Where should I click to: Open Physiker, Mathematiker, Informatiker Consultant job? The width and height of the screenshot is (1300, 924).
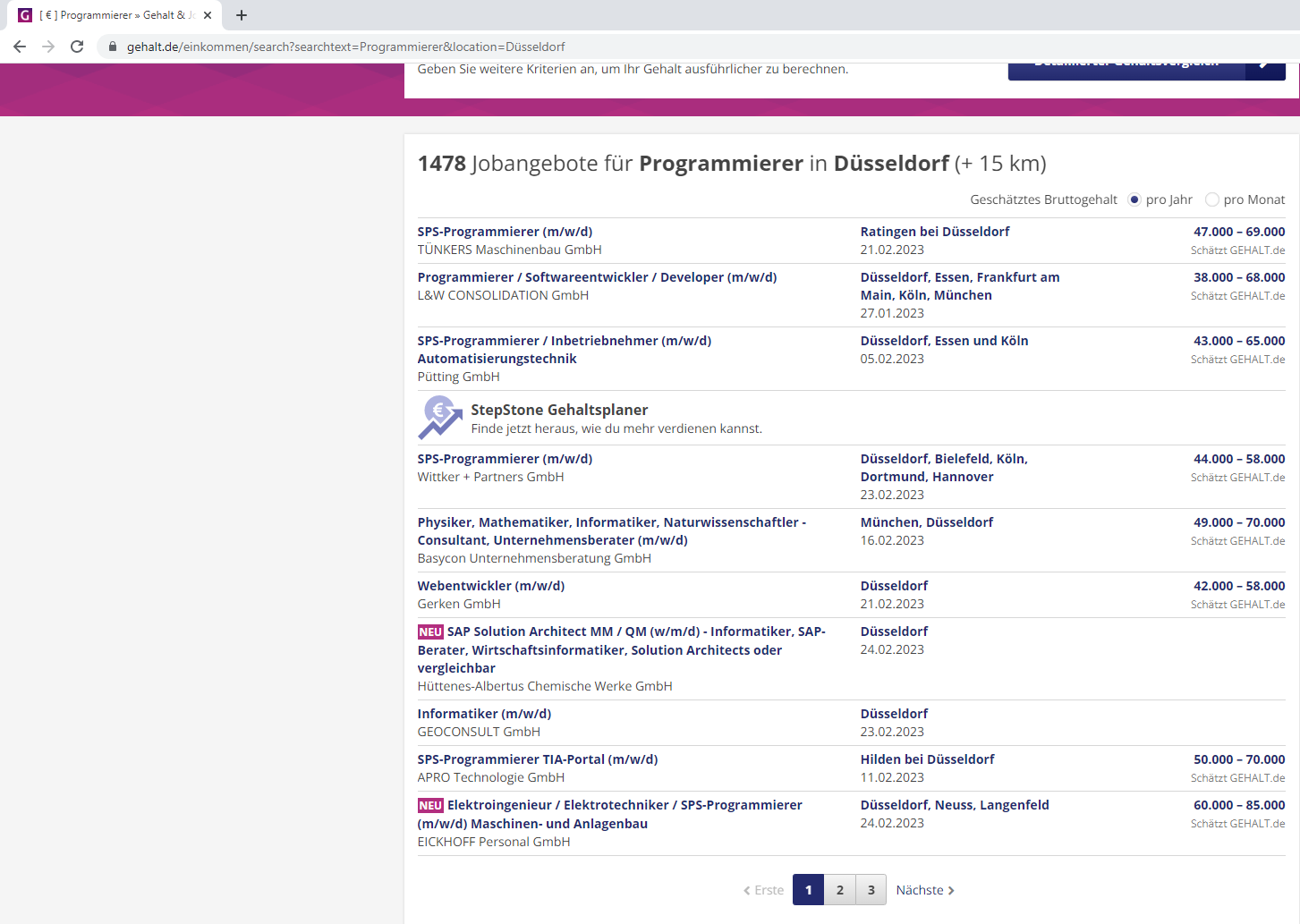click(x=612, y=531)
